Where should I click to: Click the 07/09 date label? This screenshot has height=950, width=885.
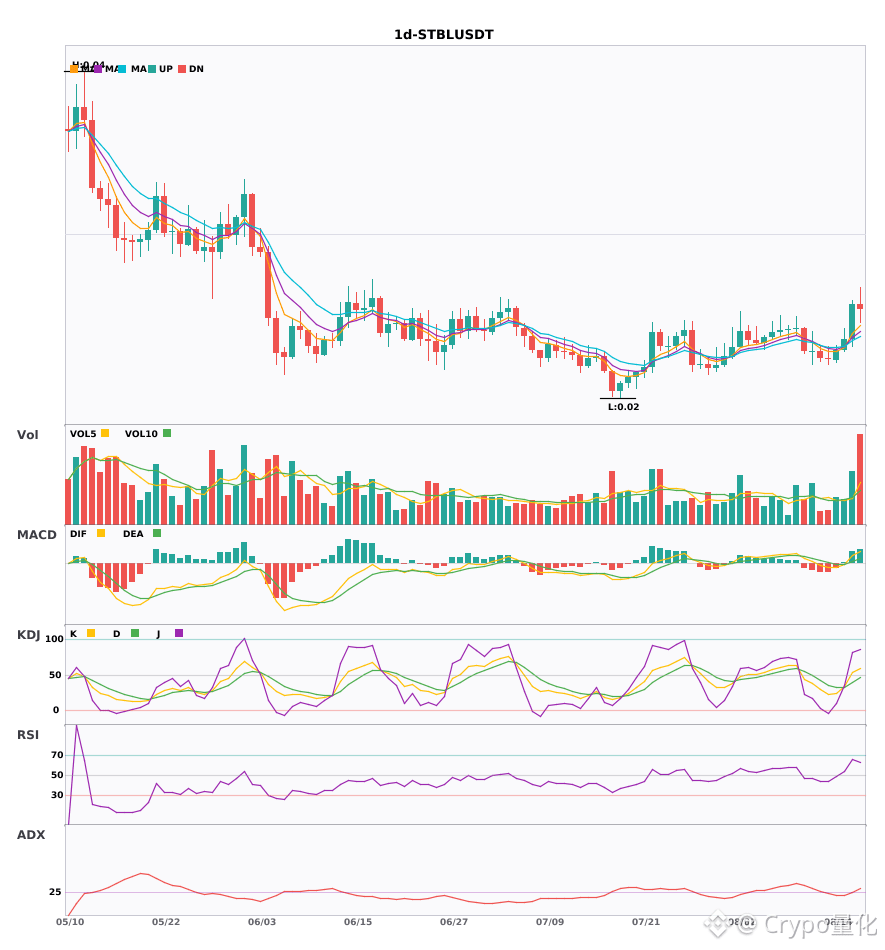pos(550,922)
